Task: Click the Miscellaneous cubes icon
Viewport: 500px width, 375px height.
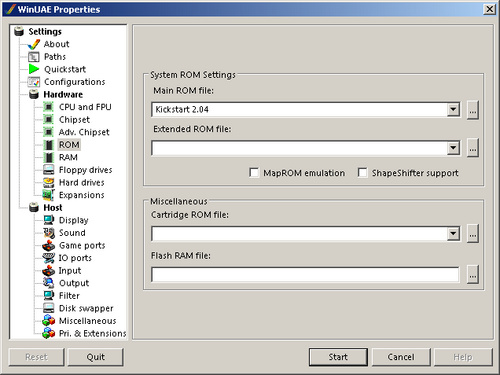Action: pos(49,321)
